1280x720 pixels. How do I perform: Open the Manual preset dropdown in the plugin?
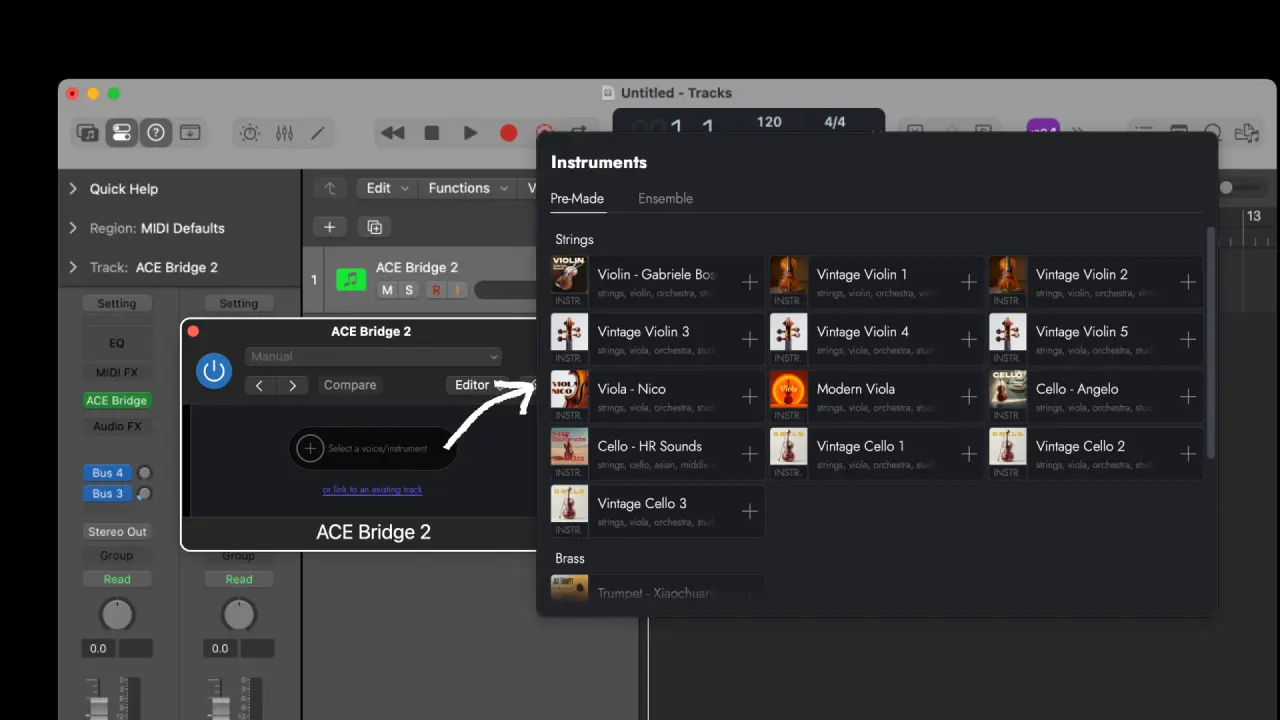point(373,356)
